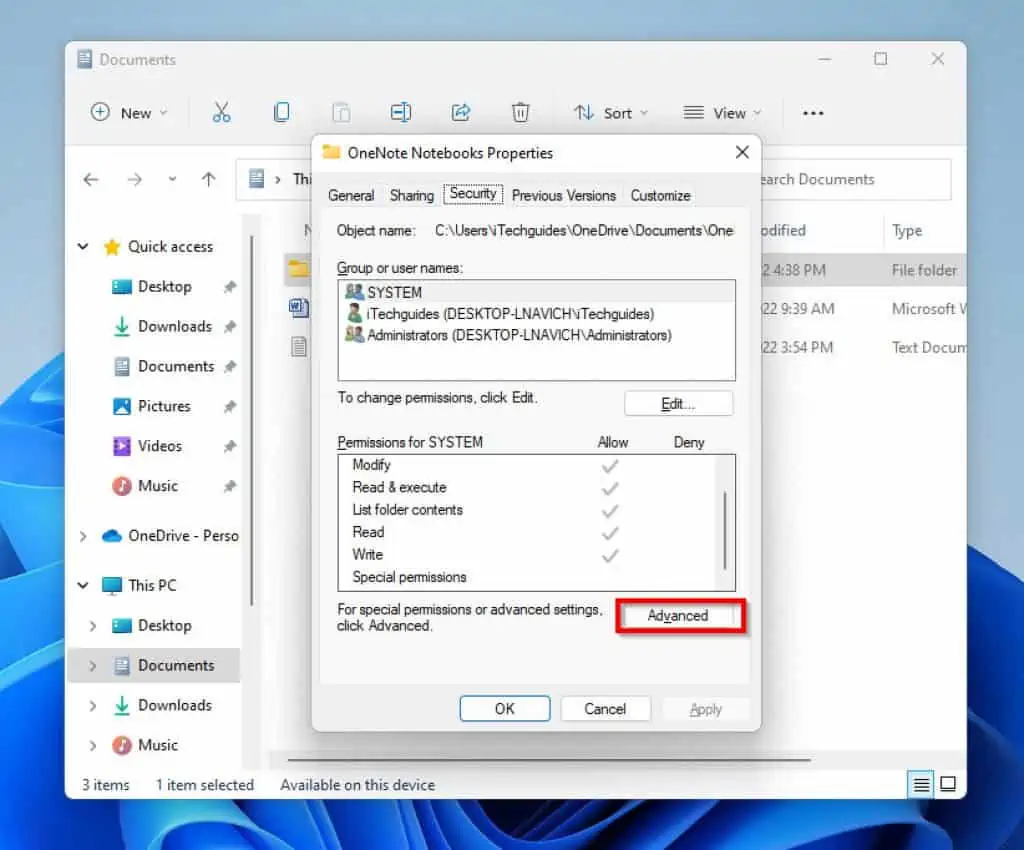Switch to the Sharing tab

pos(411,195)
